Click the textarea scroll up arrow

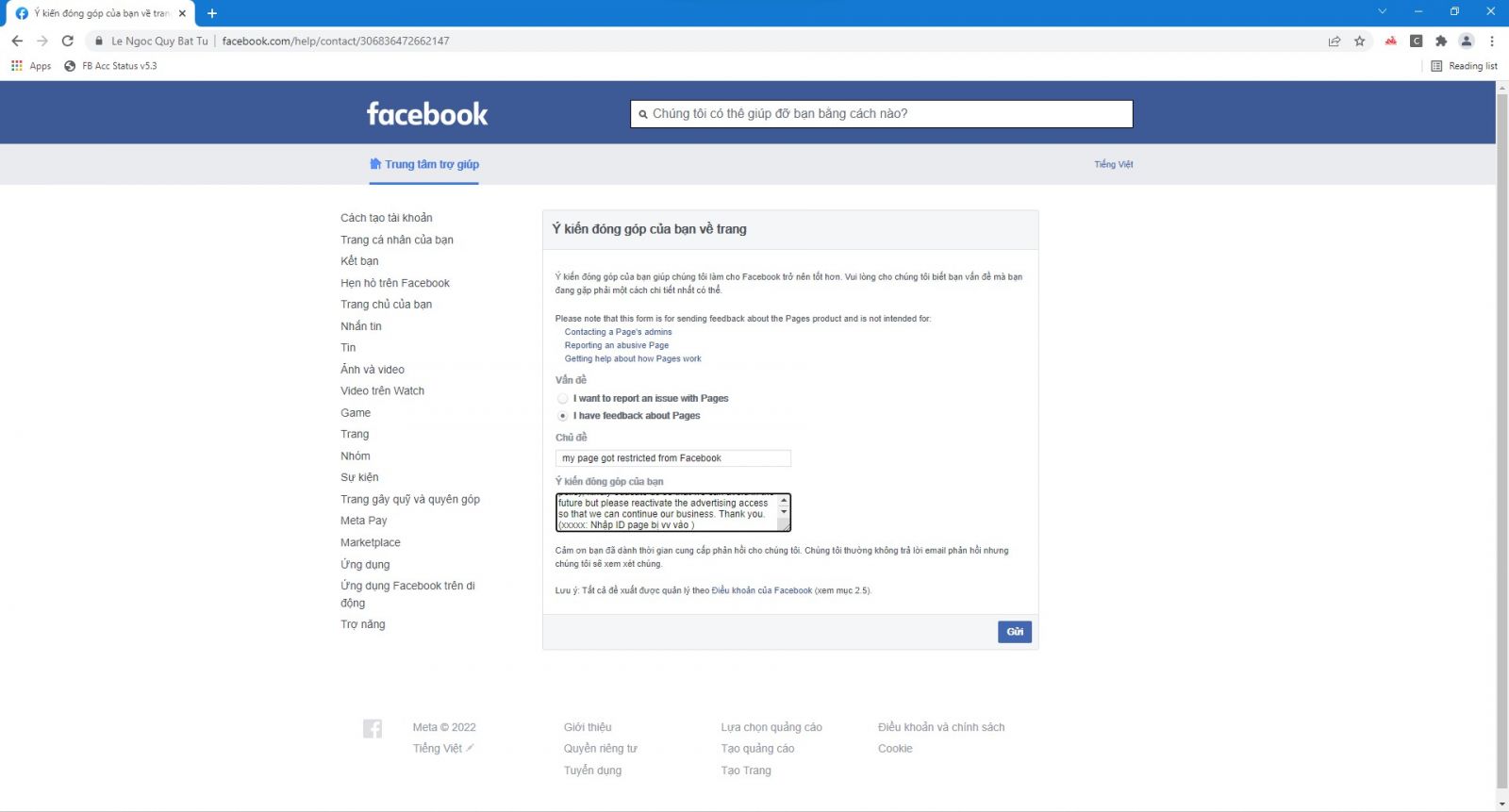tap(784, 500)
